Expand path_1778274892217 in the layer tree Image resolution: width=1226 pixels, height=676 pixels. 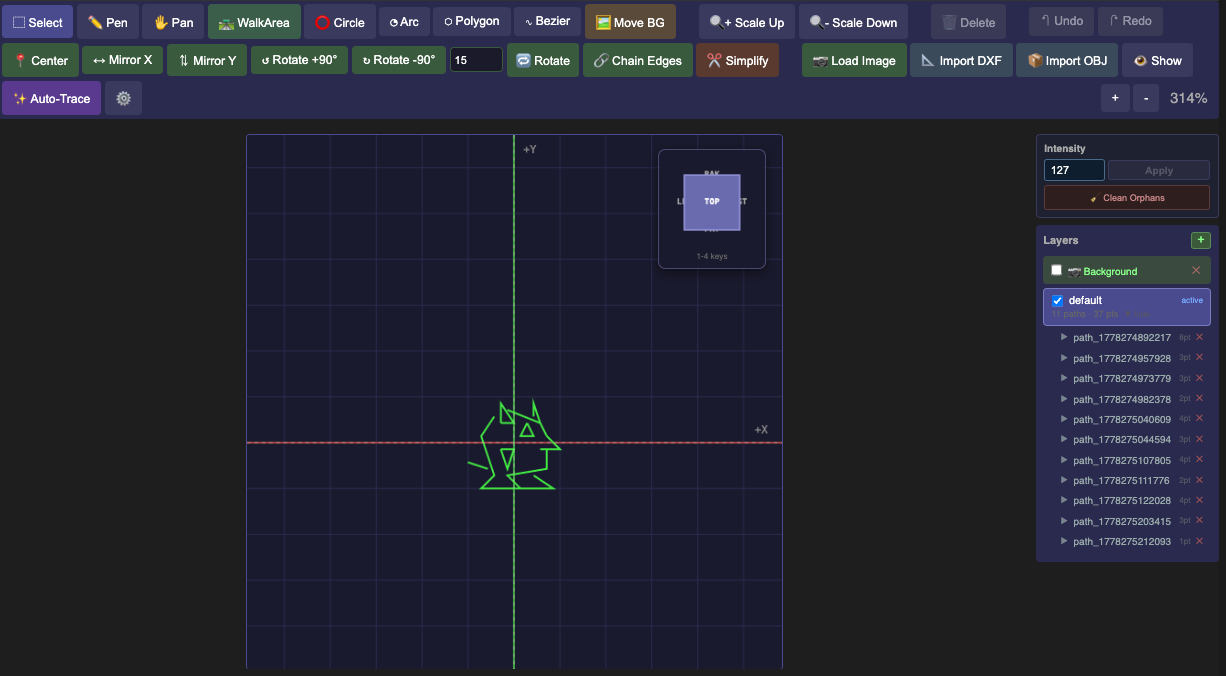click(x=1064, y=337)
